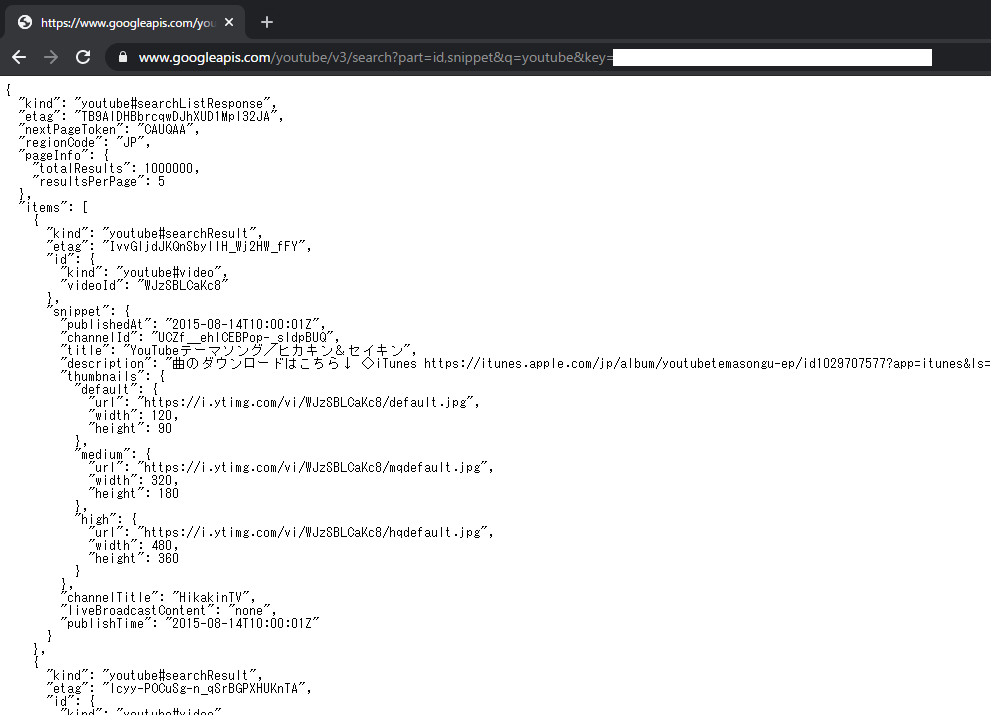Click the publishedAt value 2015-08-14T10:00:01Z
The height and width of the screenshot is (715, 991).
241,325
